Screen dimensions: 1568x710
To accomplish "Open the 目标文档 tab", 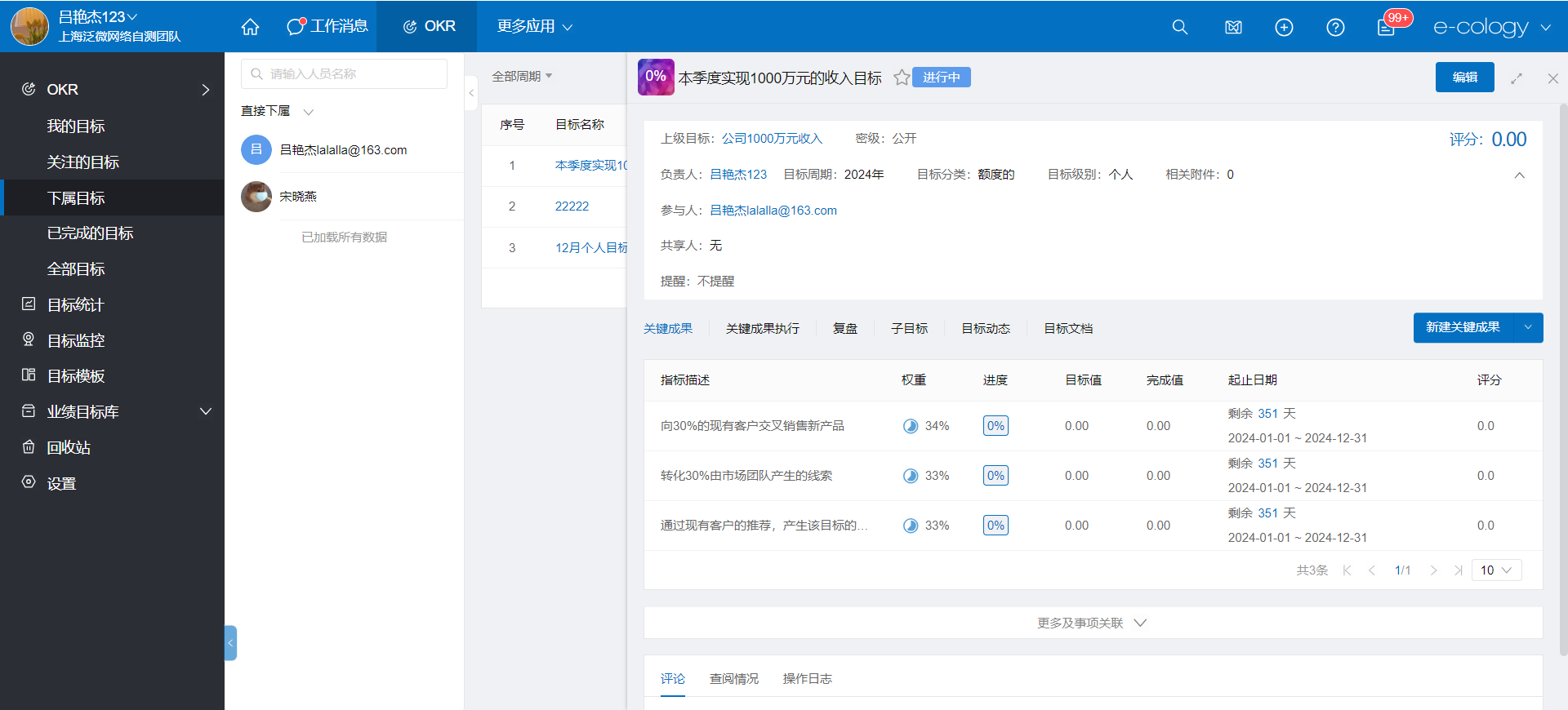I will (x=1068, y=328).
